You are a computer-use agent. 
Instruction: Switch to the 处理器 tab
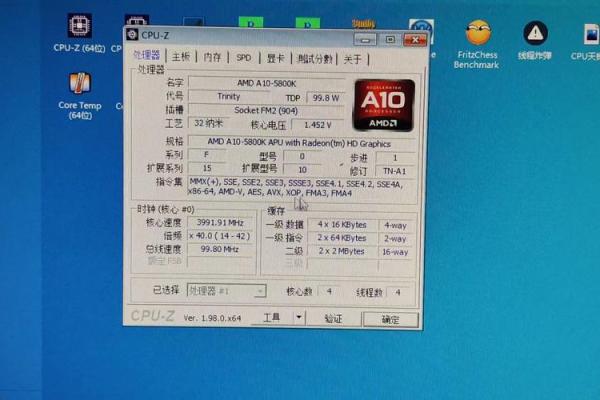(147, 55)
